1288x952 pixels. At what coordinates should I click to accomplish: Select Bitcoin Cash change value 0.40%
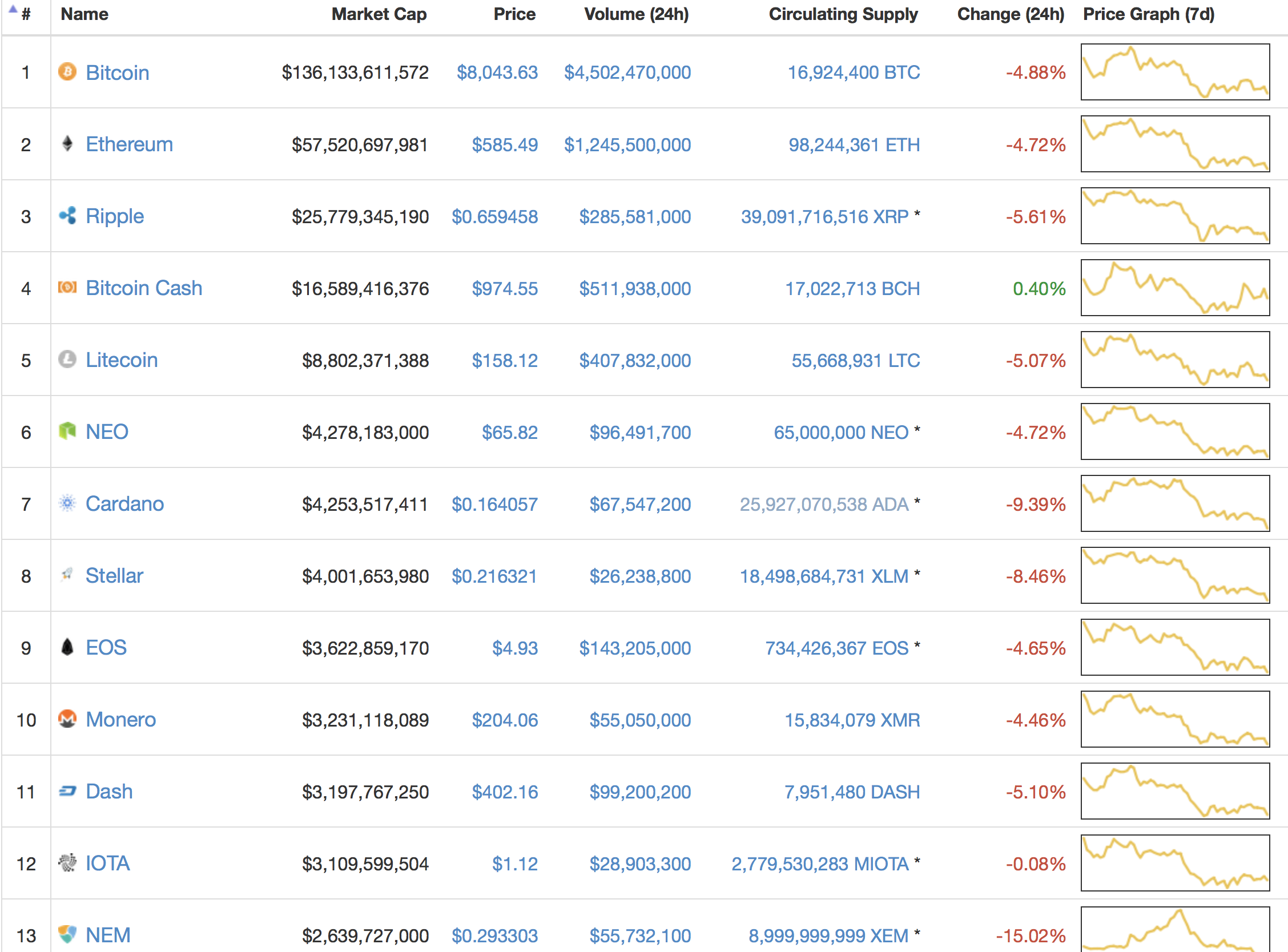coord(1039,288)
